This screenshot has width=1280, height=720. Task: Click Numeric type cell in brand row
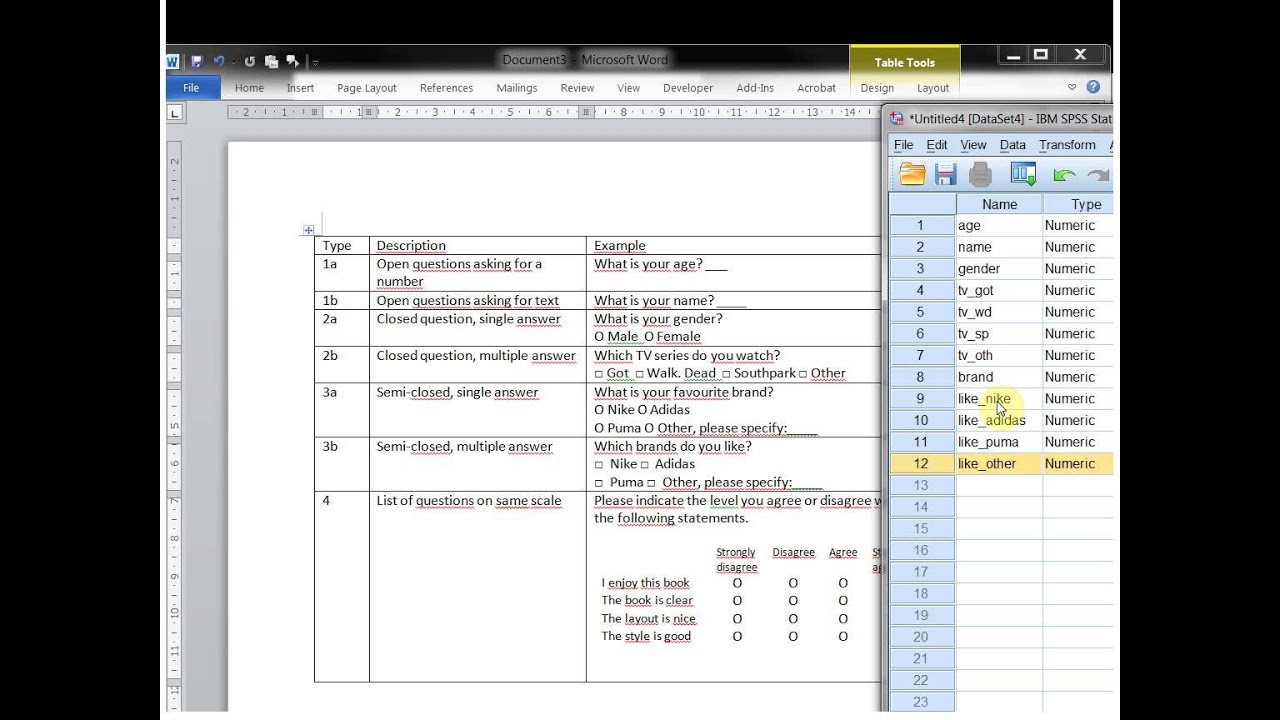tap(1078, 377)
